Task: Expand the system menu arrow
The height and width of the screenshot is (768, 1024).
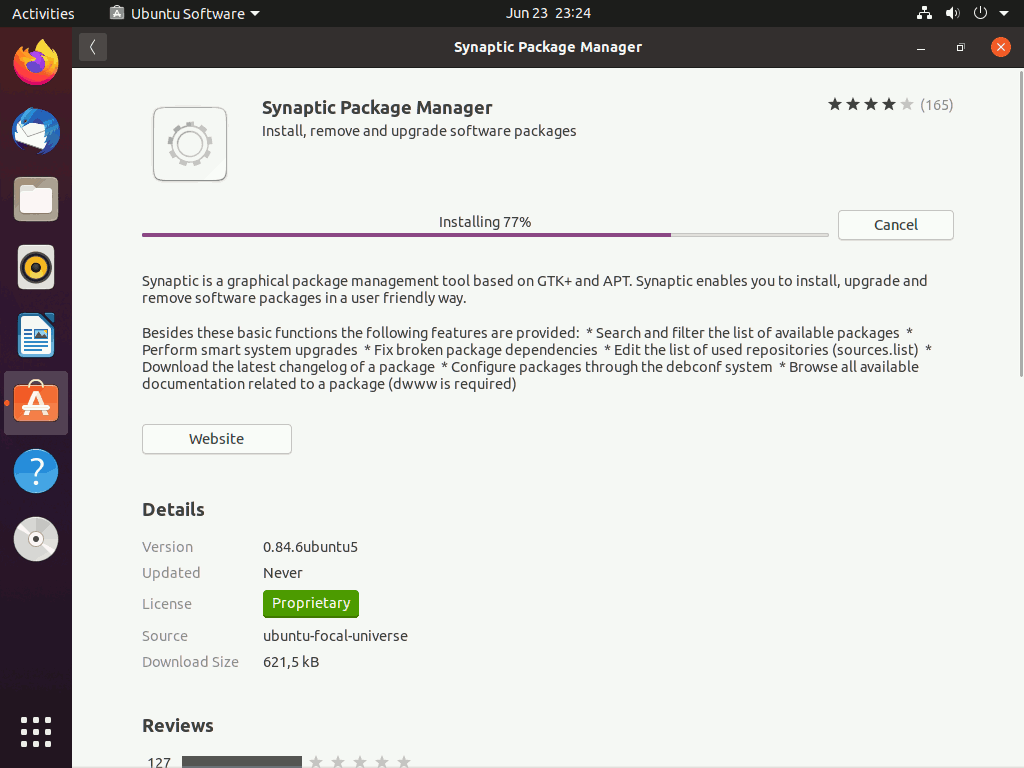Action: (1004, 13)
